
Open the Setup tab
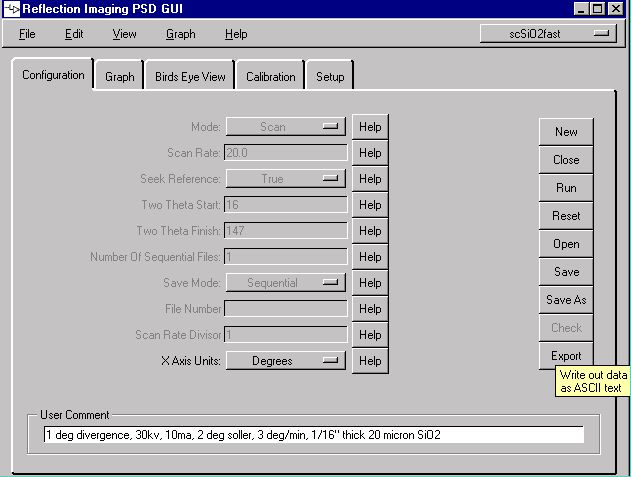(x=330, y=76)
